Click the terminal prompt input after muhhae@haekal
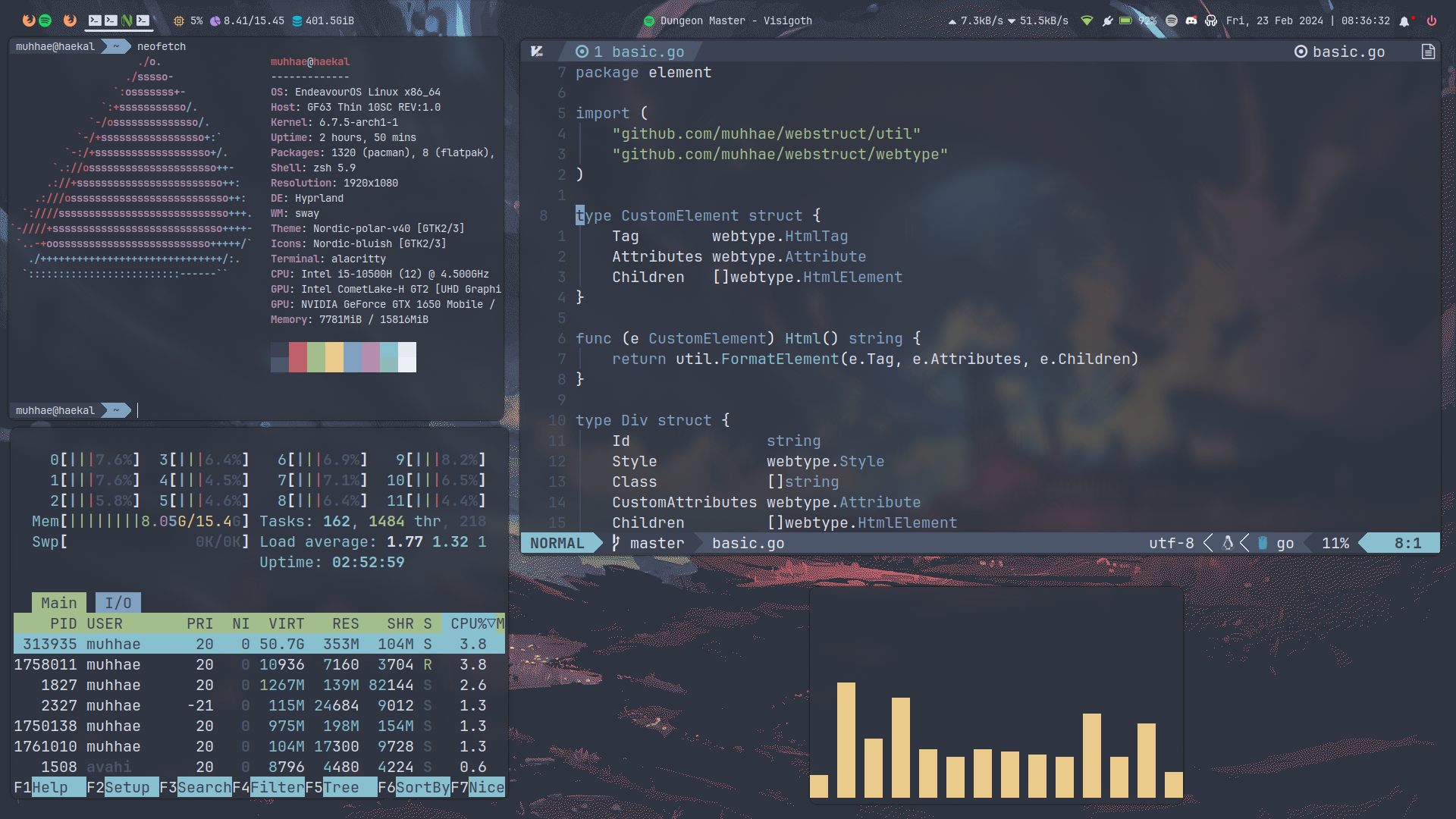 coord(138,410)
